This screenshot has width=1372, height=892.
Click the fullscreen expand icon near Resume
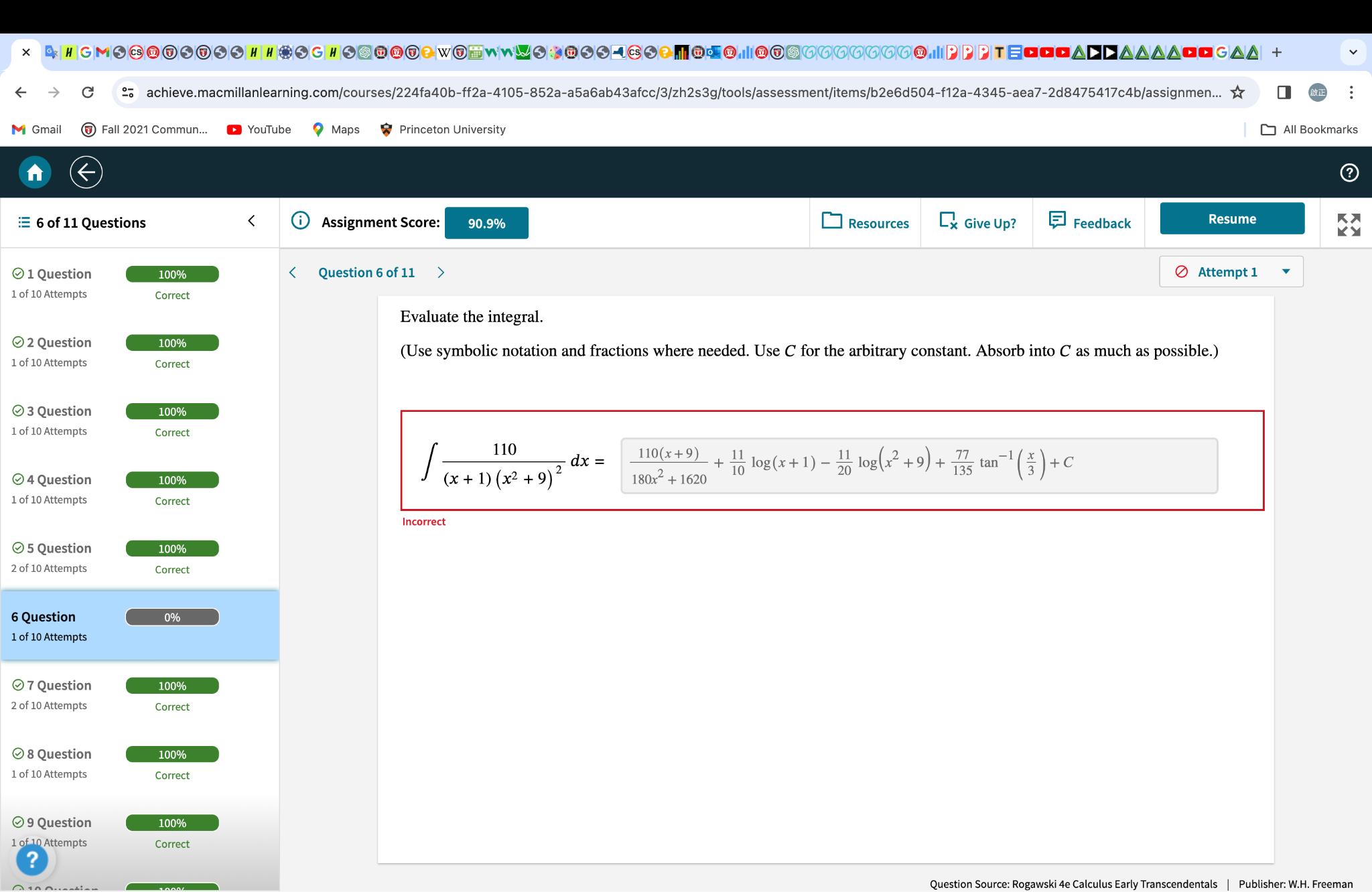(1348, 224)
